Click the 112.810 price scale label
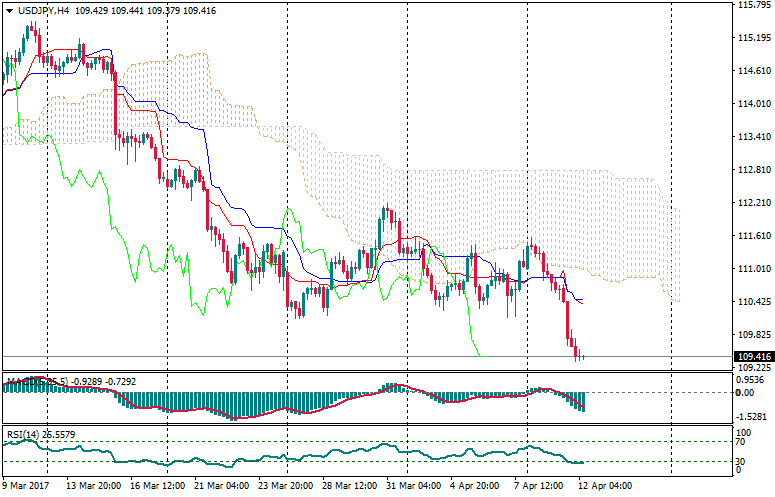Screen dimensions: 775x497 (754, 170)
